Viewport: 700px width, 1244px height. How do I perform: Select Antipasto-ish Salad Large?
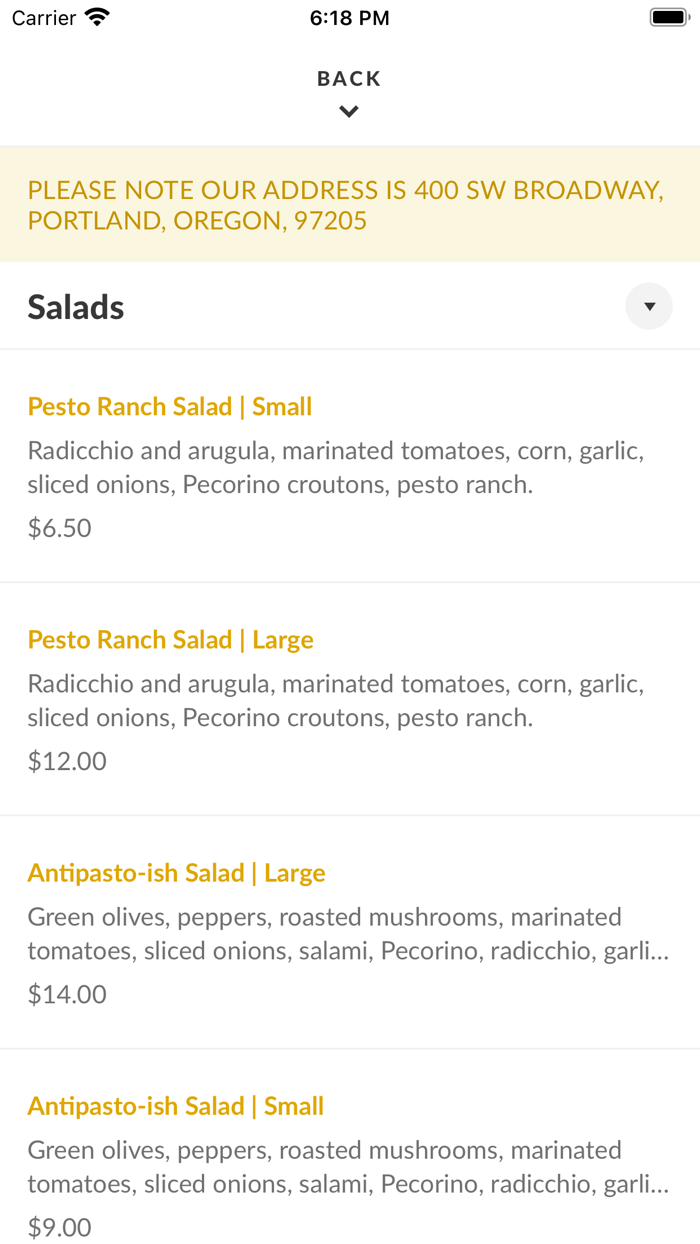(176, 872)
